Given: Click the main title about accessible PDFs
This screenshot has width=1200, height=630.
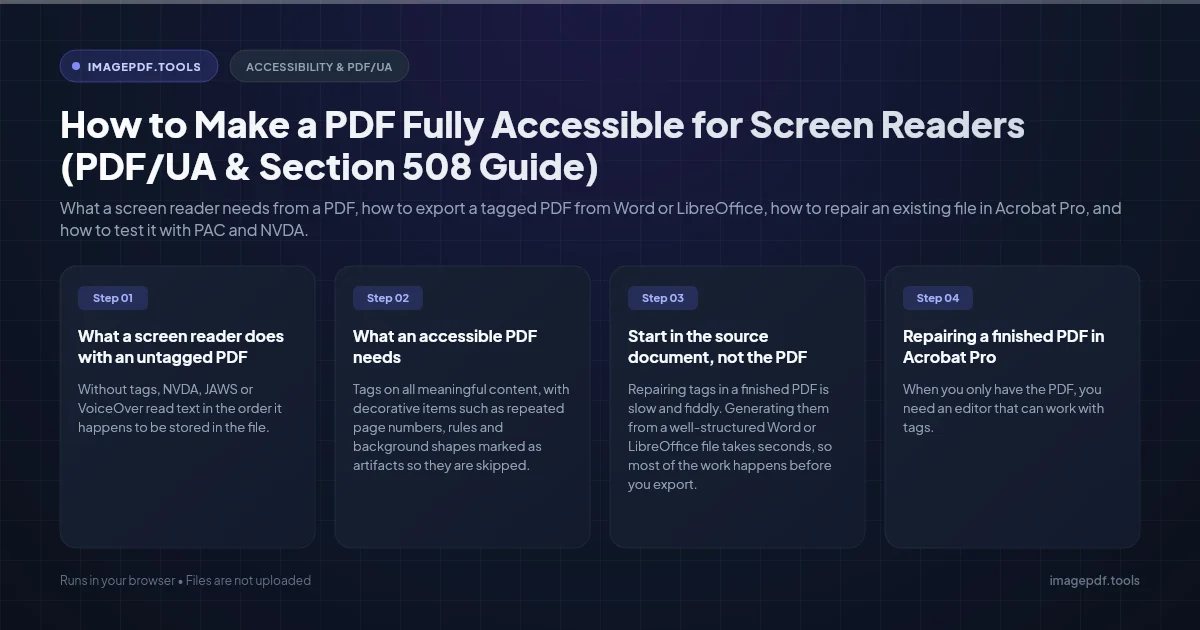Looking at the screenshot, I should [543, 147].
